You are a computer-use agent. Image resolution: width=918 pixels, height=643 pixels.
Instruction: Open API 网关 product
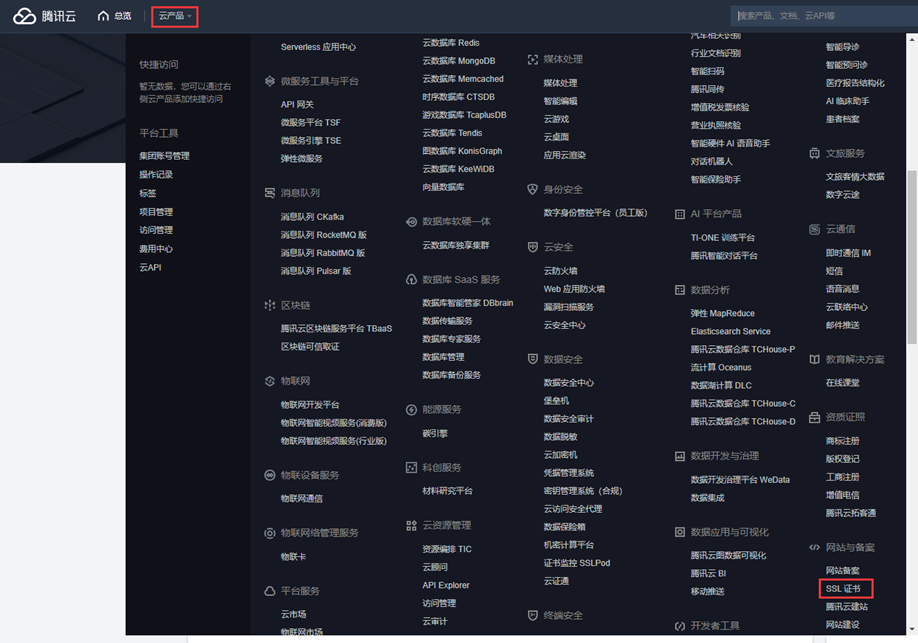297,104
